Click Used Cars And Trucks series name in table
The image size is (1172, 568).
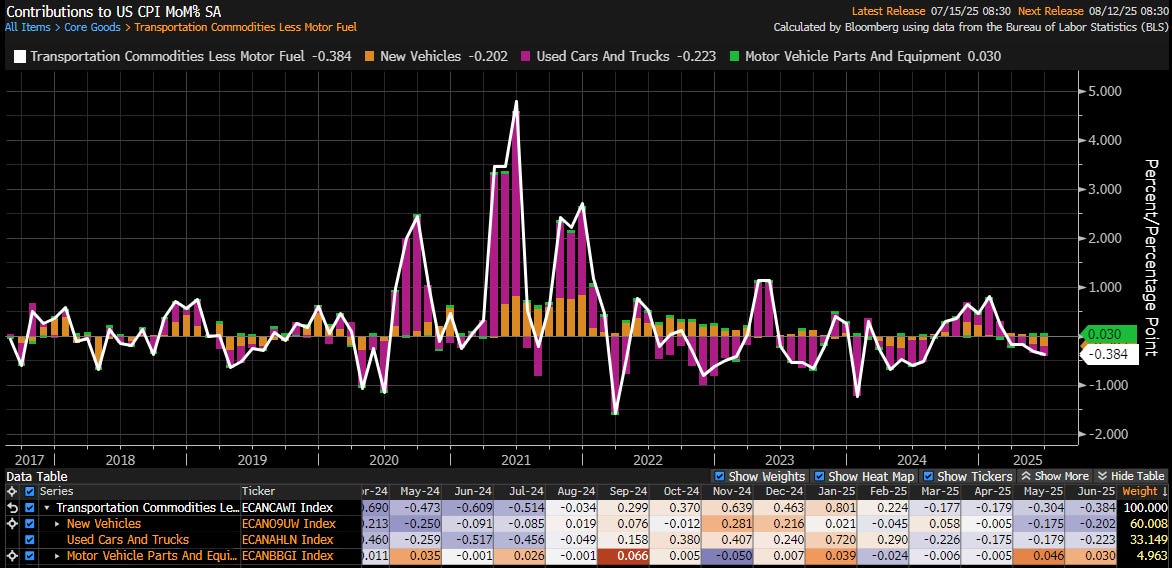point(128,540)
